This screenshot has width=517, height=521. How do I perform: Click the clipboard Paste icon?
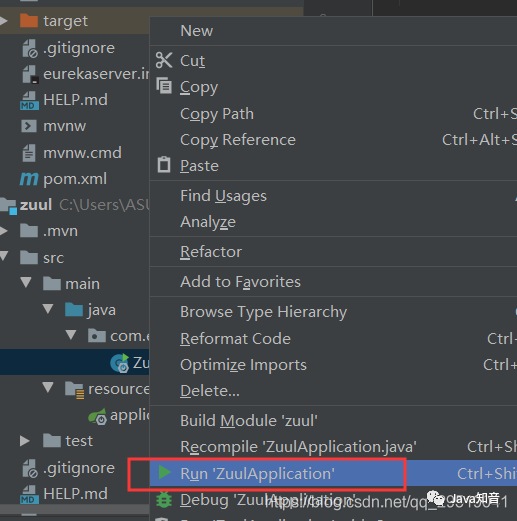[x=164, y=165]
